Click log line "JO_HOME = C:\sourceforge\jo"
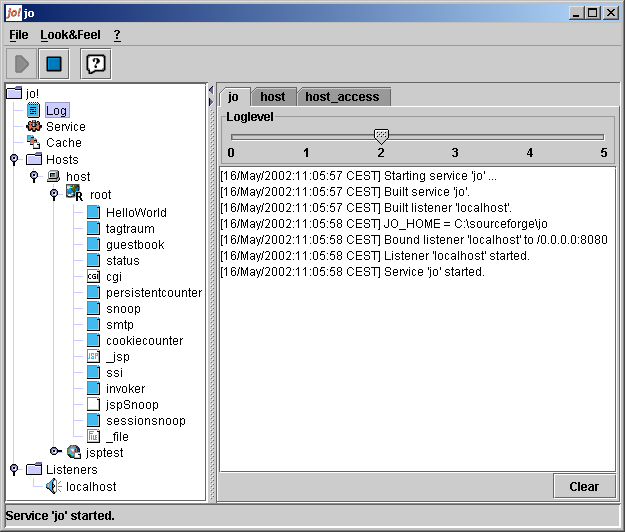Screen dimensions: 625x532 (x=384, y=224)
